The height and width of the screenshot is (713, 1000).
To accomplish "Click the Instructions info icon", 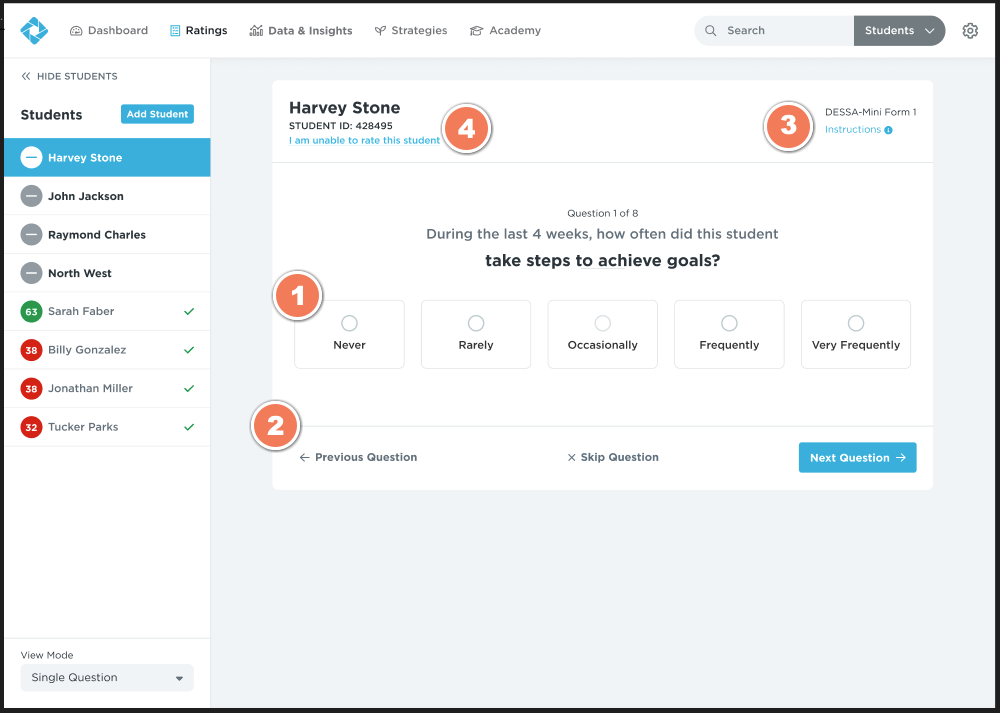I will (x=888, y=130).
